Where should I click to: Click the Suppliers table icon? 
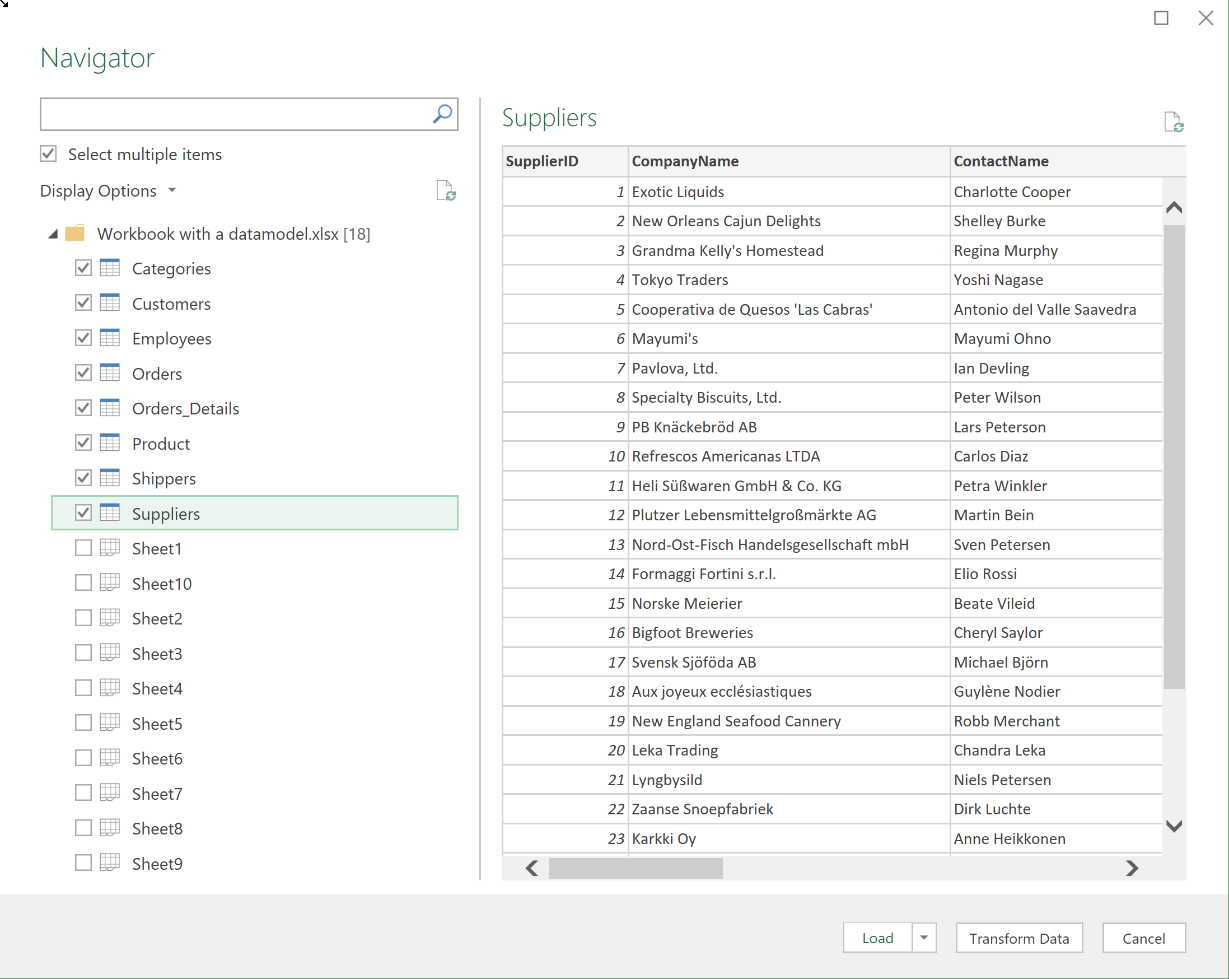[x=110, y=513]
